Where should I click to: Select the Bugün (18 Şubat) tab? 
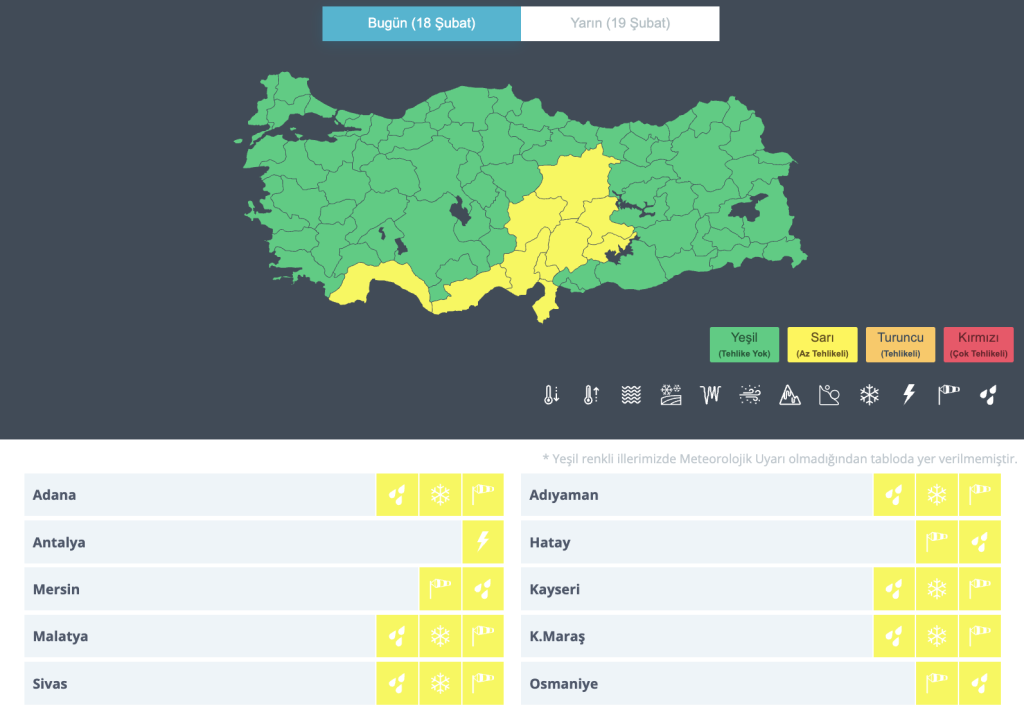click(x=421, y=23)
